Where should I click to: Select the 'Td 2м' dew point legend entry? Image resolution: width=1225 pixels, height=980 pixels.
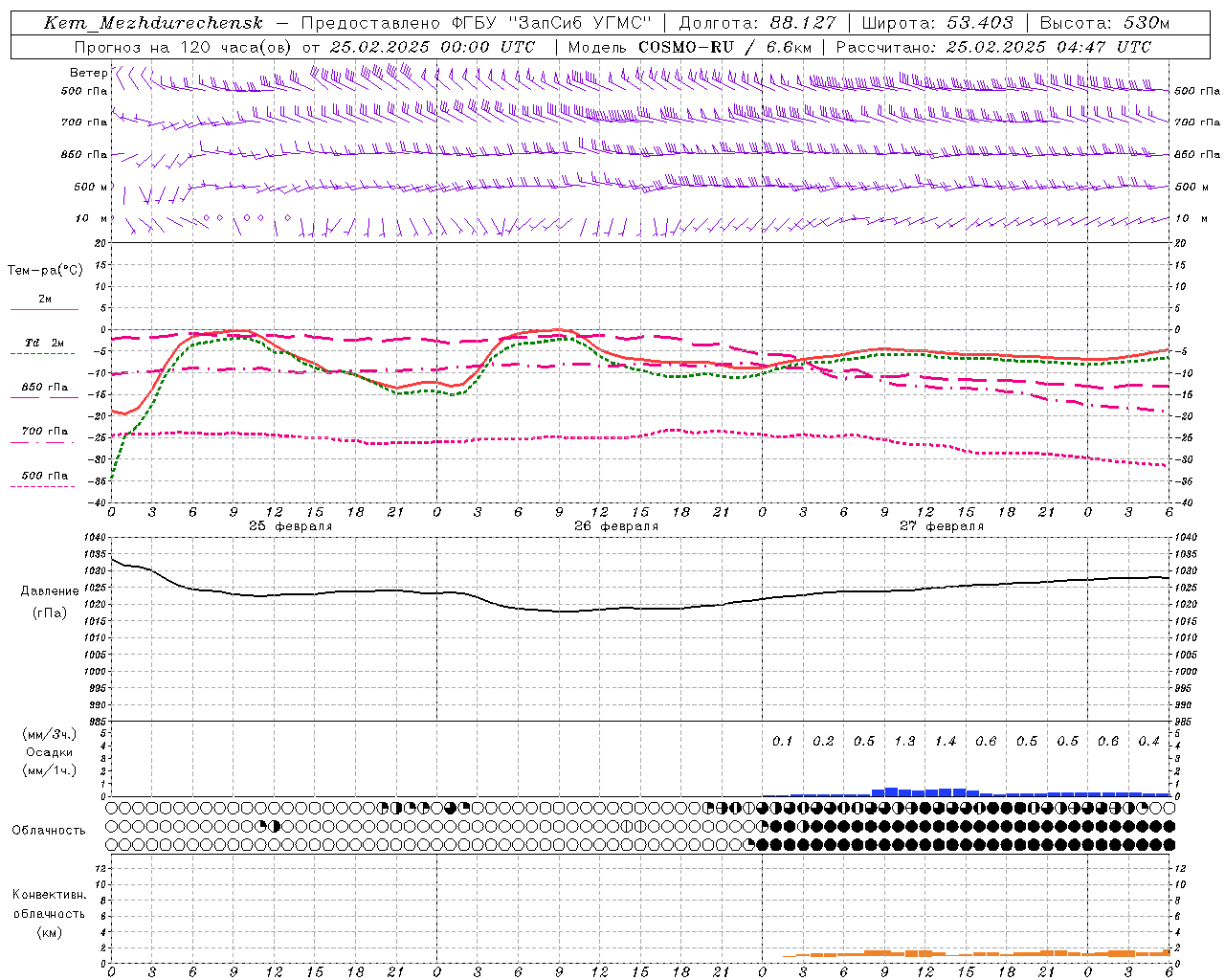(44, 343)
